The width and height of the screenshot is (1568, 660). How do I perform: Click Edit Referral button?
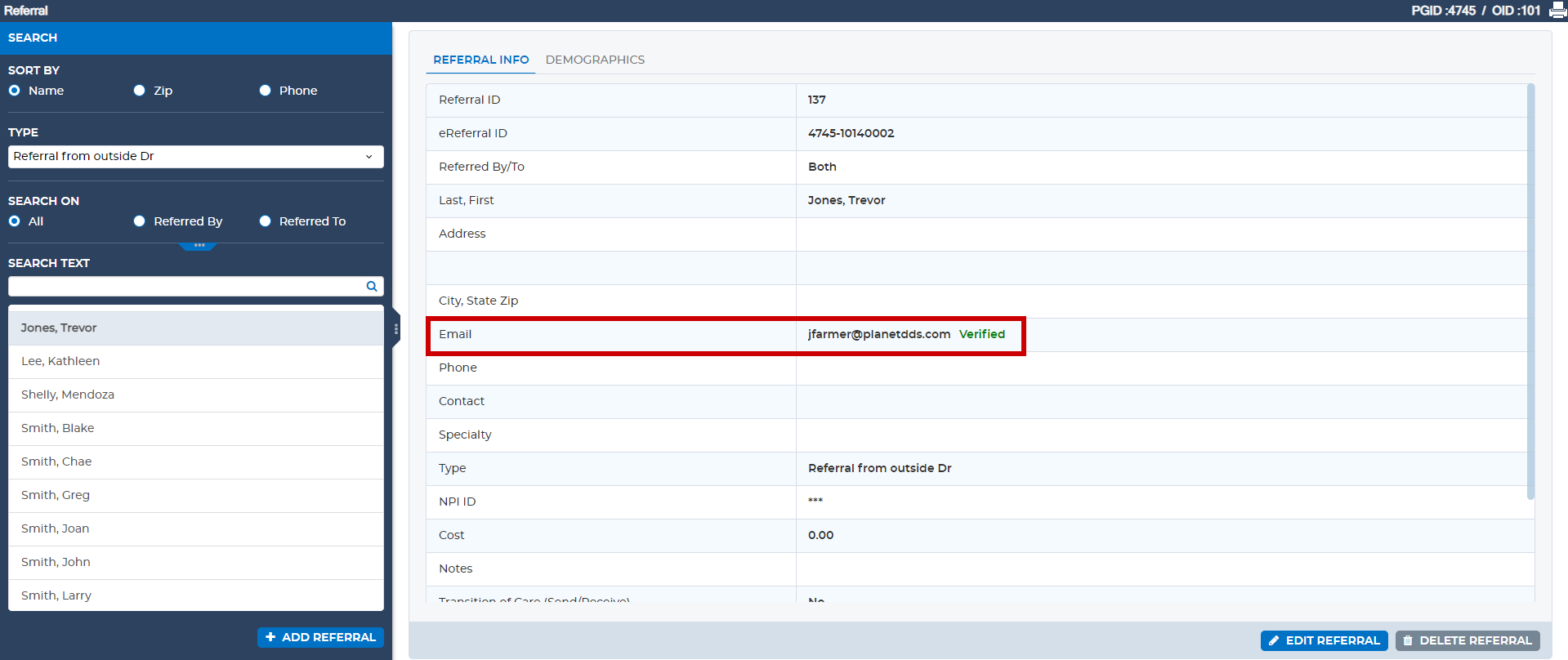pos(1324,640)
